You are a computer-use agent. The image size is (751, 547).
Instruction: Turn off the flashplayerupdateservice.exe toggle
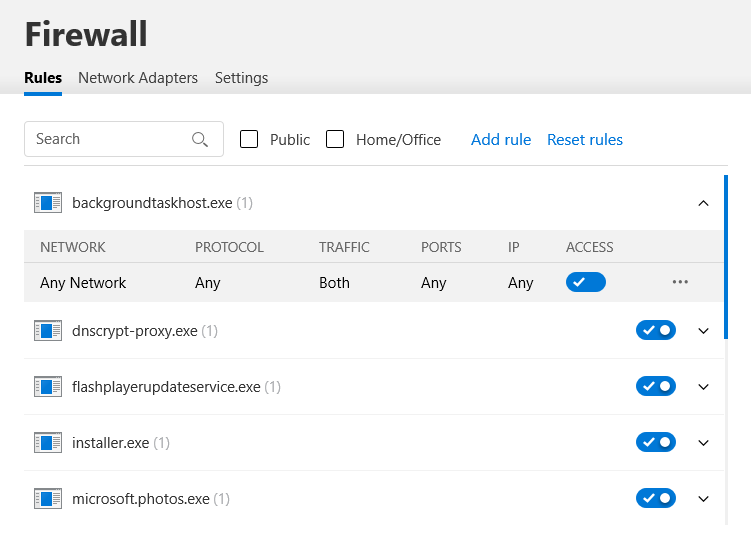coord(656,387)
